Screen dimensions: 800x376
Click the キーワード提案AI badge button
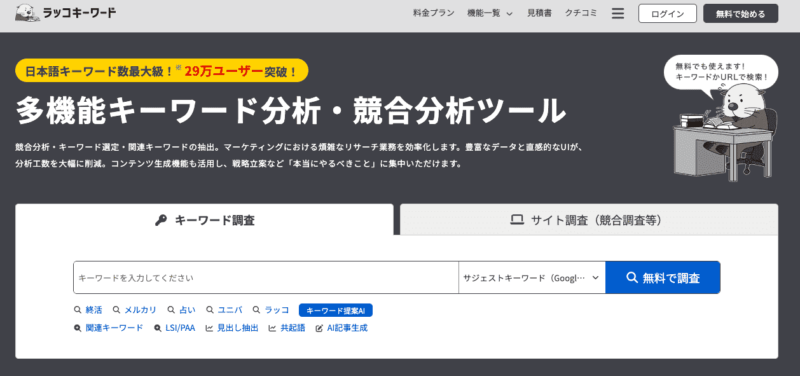[x=336, y=310]
